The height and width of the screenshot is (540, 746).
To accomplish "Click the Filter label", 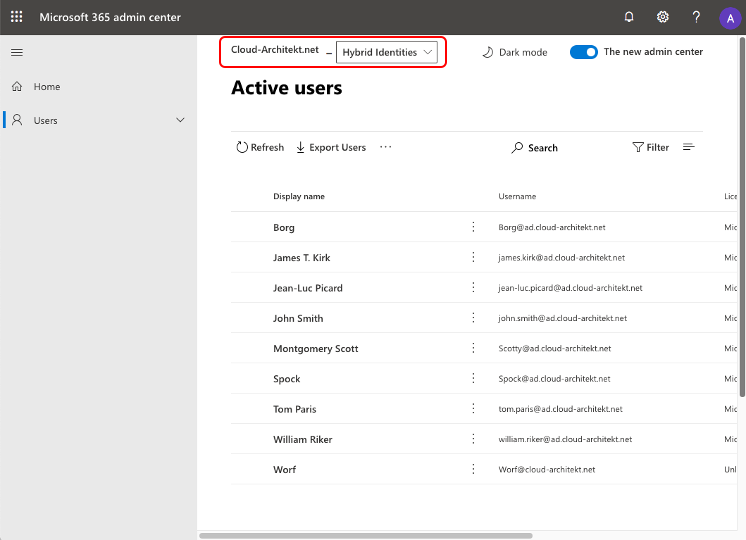I will pos(658,147).
